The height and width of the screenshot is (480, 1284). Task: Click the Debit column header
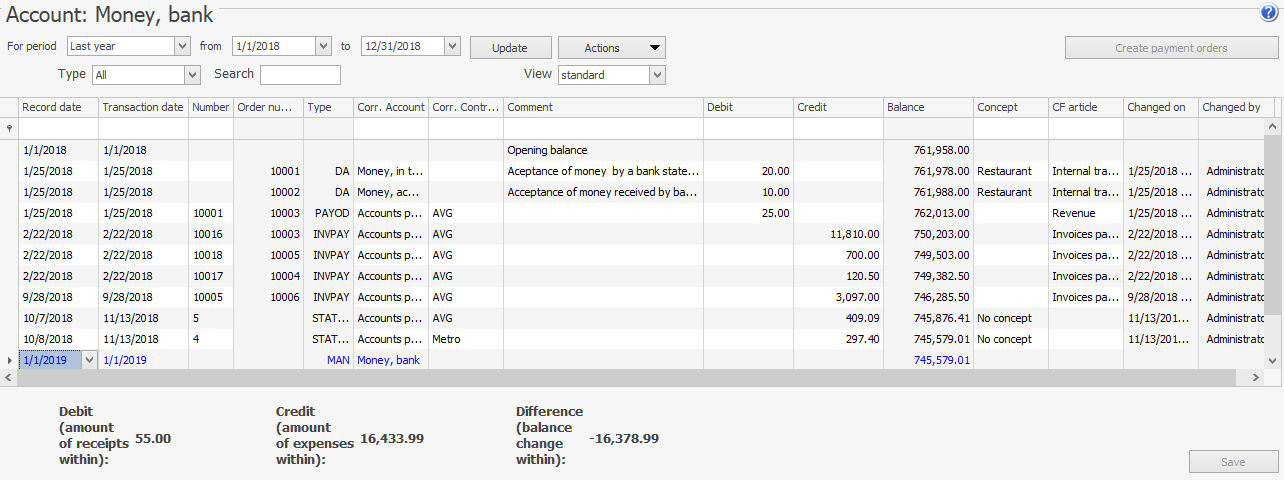(748, 107)
